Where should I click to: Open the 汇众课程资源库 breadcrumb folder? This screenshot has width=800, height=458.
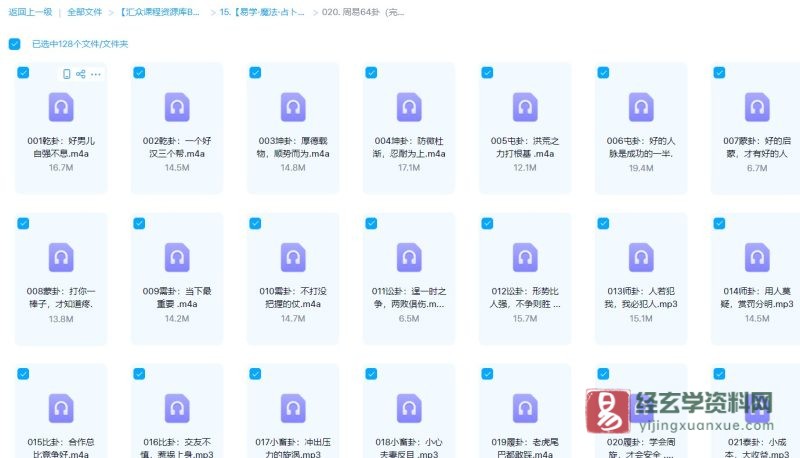pos(160,12)
